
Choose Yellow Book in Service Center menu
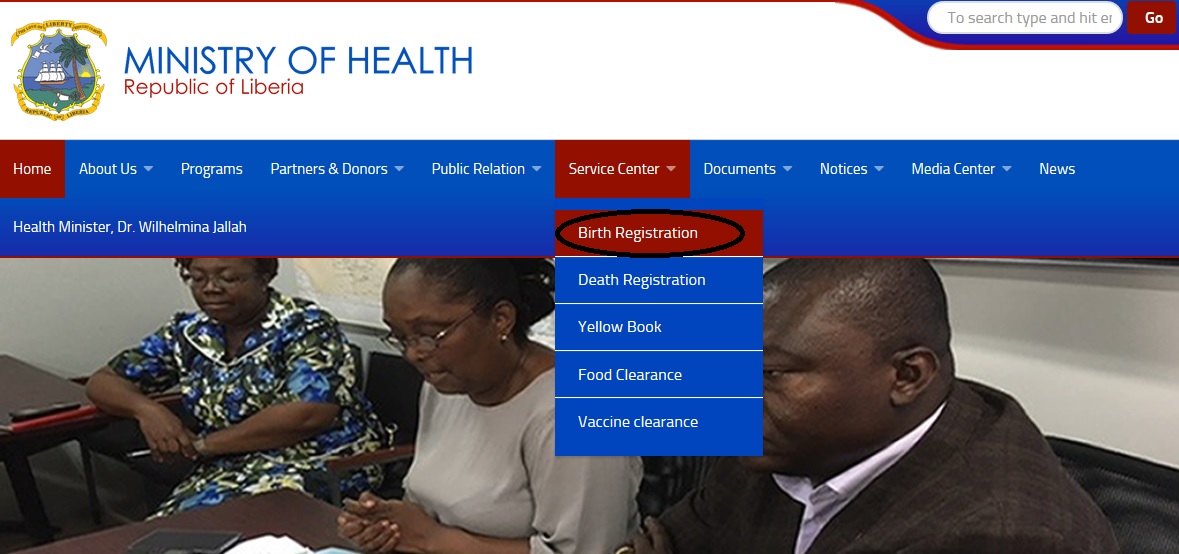(659, 327)
